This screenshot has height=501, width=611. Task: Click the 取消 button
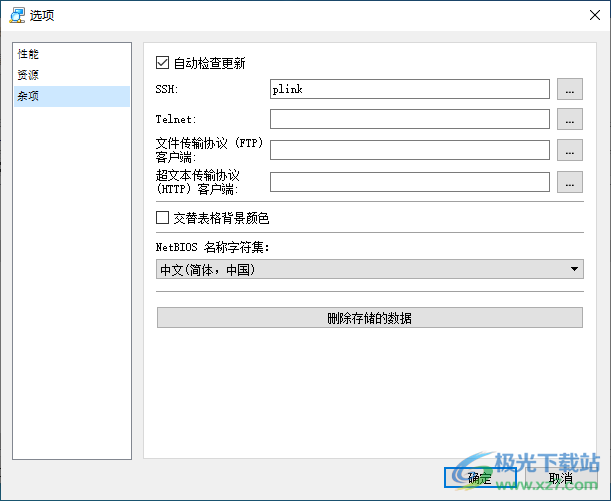[561, 478]
